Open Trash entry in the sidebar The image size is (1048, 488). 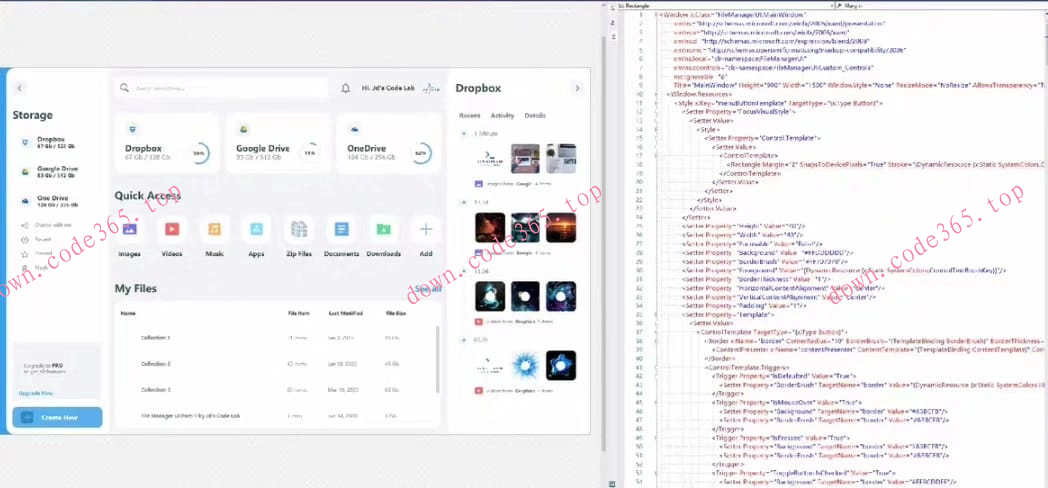[x=35, y=267]
